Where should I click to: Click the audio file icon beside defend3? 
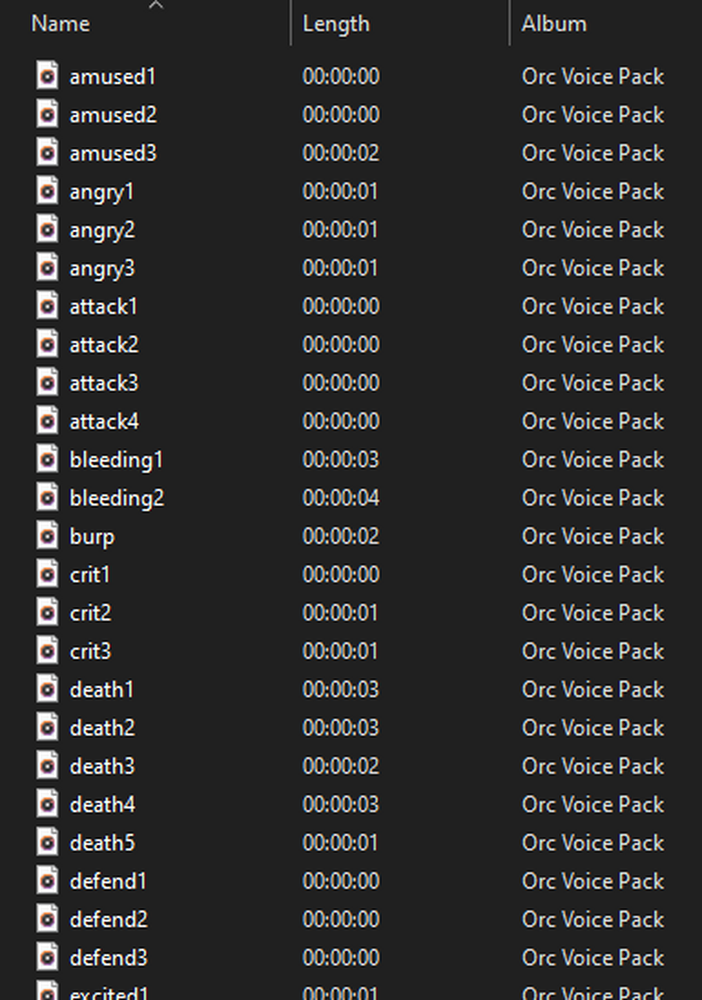point(47,958)
